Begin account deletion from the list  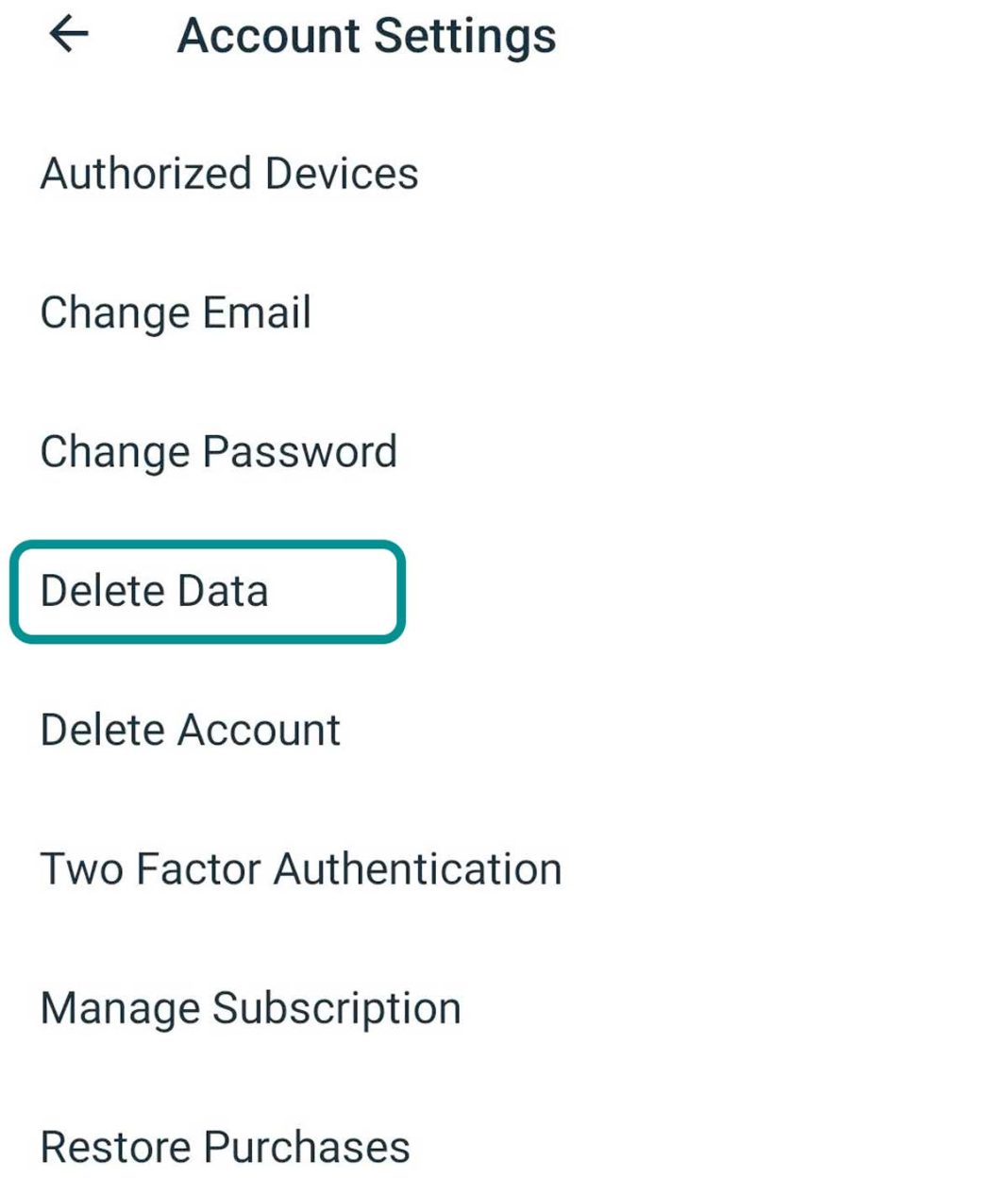(x=190, y=730)
